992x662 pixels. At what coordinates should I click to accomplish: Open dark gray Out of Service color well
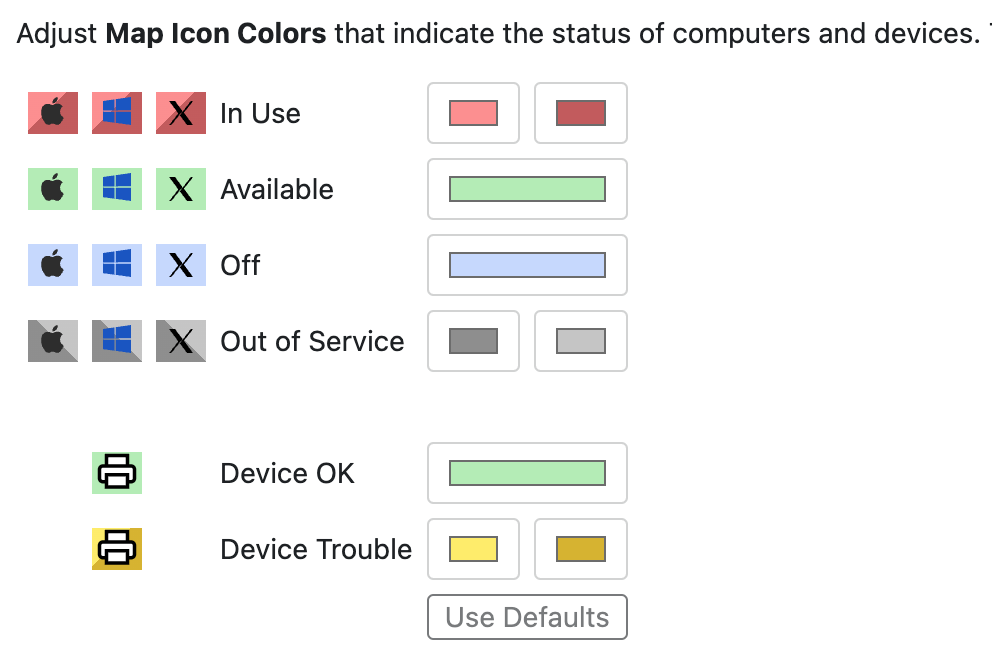click(x=473, y=341)
